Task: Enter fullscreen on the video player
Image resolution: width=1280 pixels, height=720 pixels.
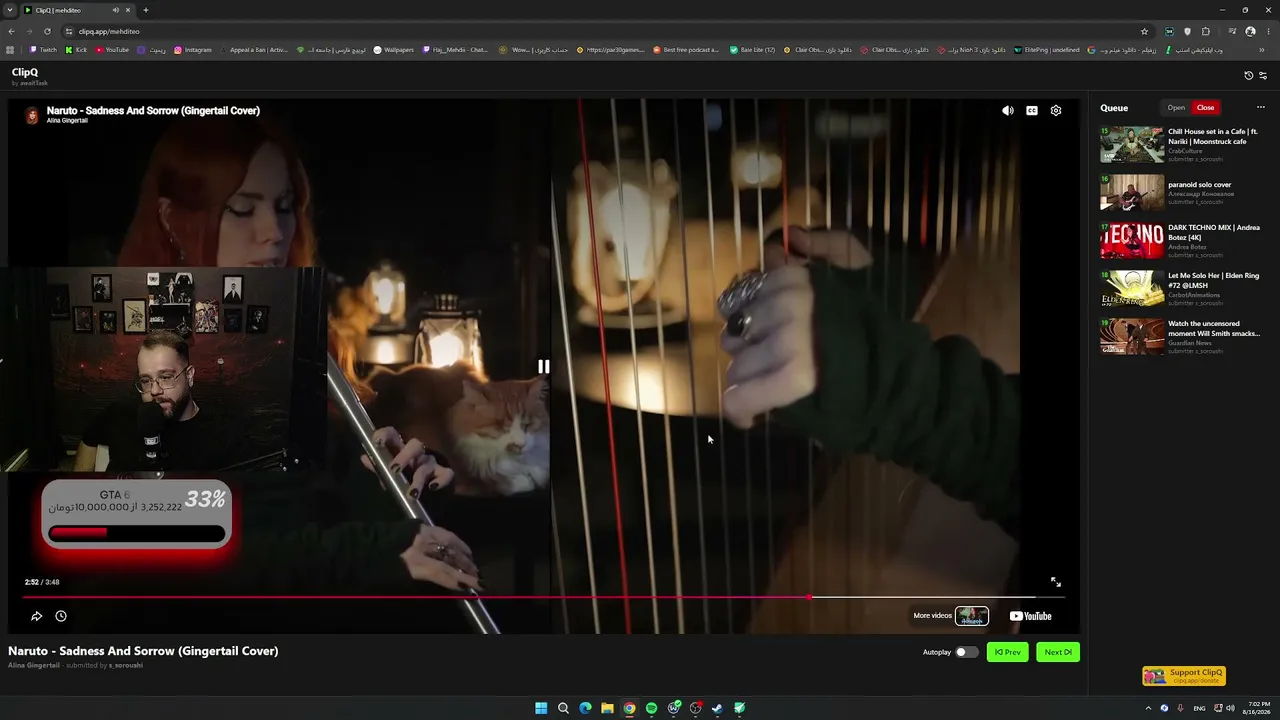Action: tap(1055, 582)
